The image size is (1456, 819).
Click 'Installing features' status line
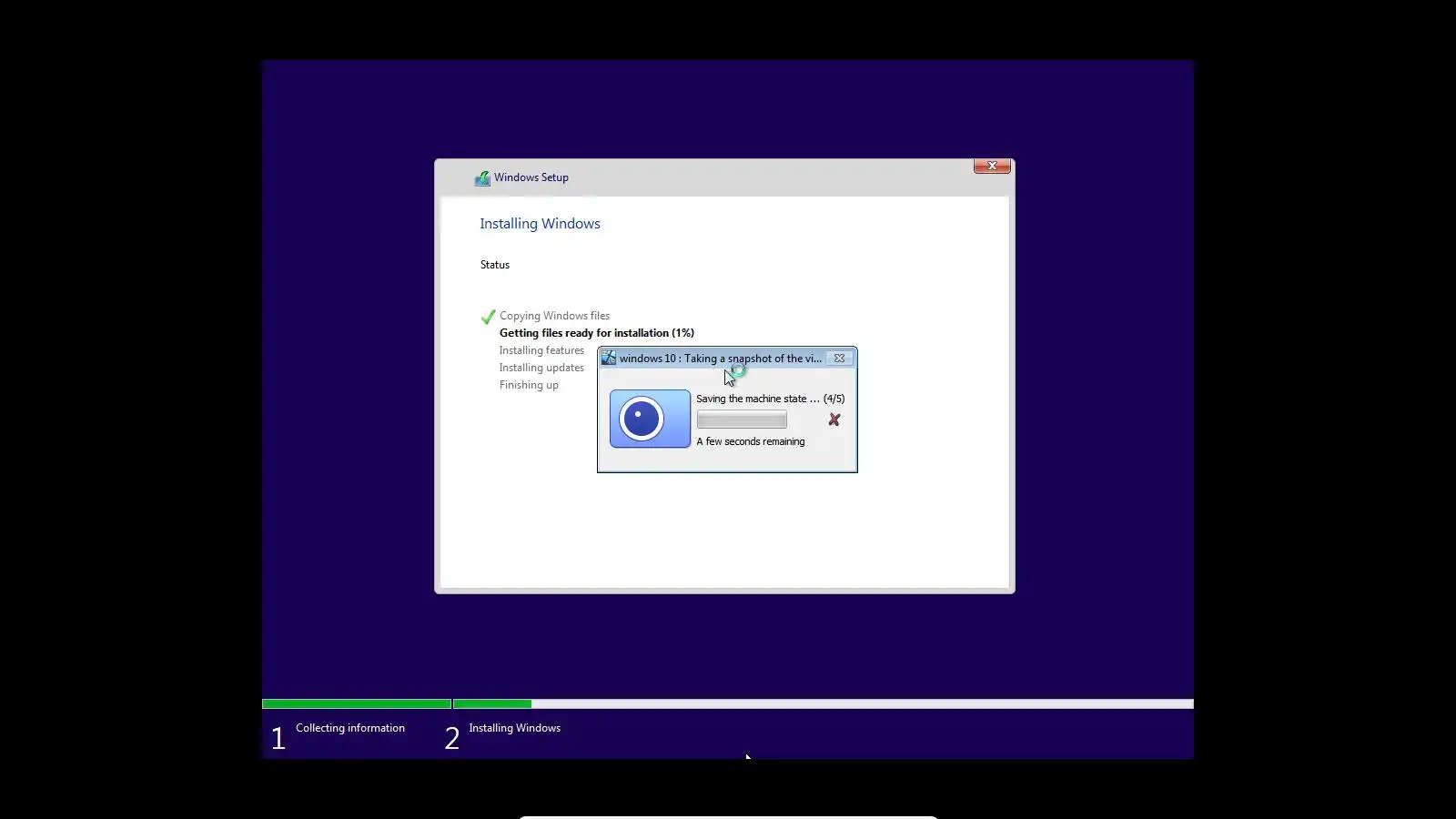541,350
